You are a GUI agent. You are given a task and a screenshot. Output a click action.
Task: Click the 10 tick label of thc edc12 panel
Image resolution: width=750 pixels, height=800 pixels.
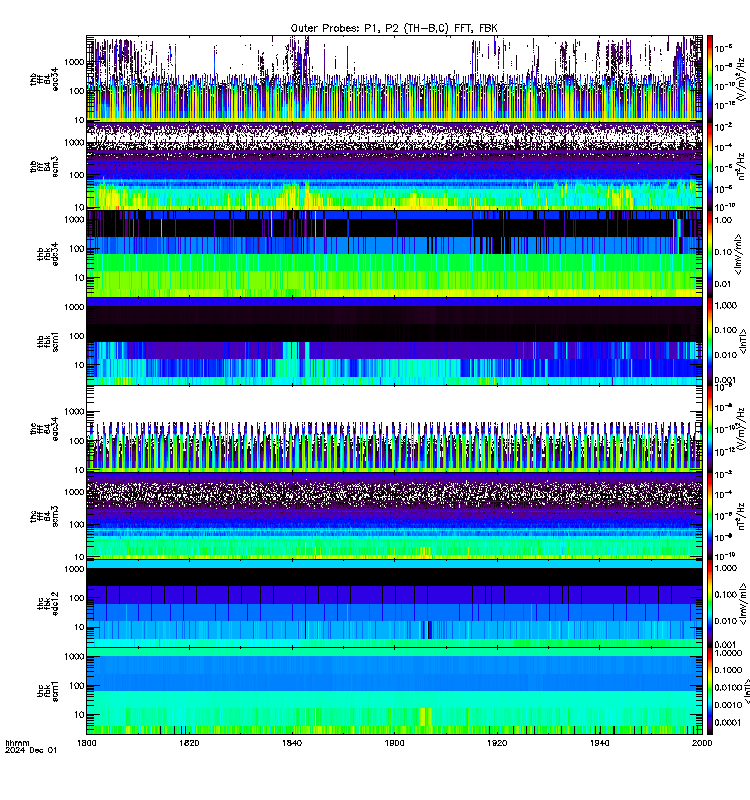point(79,627)
